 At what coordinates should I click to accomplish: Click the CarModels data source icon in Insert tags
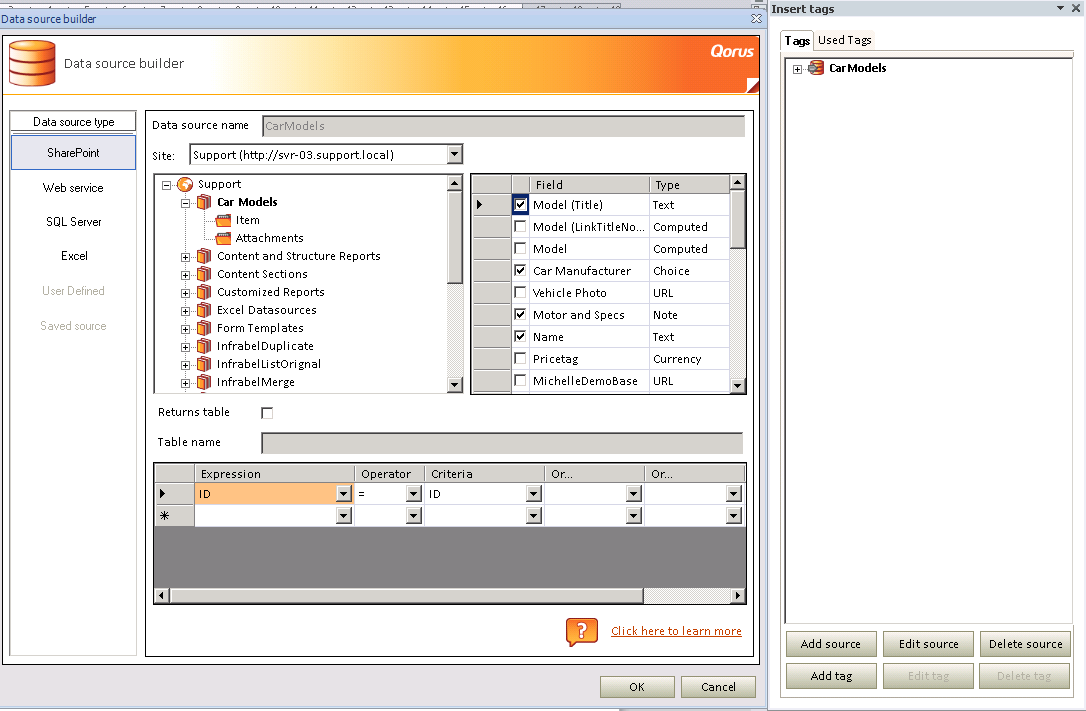817,68
